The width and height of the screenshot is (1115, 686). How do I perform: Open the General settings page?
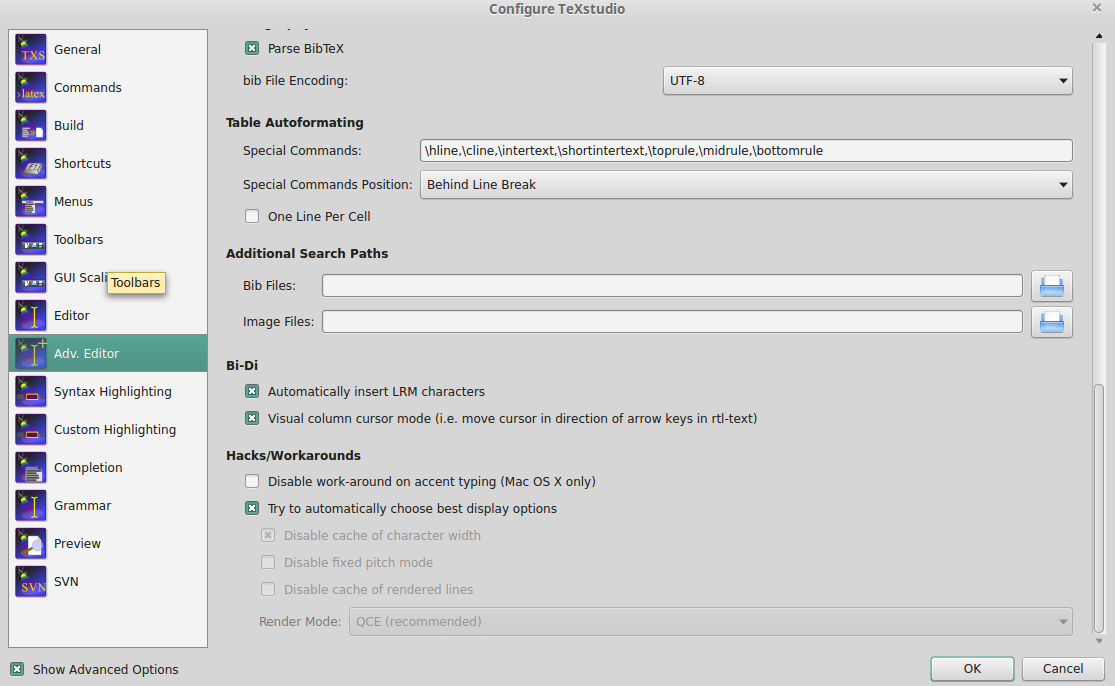click(108, 50)
